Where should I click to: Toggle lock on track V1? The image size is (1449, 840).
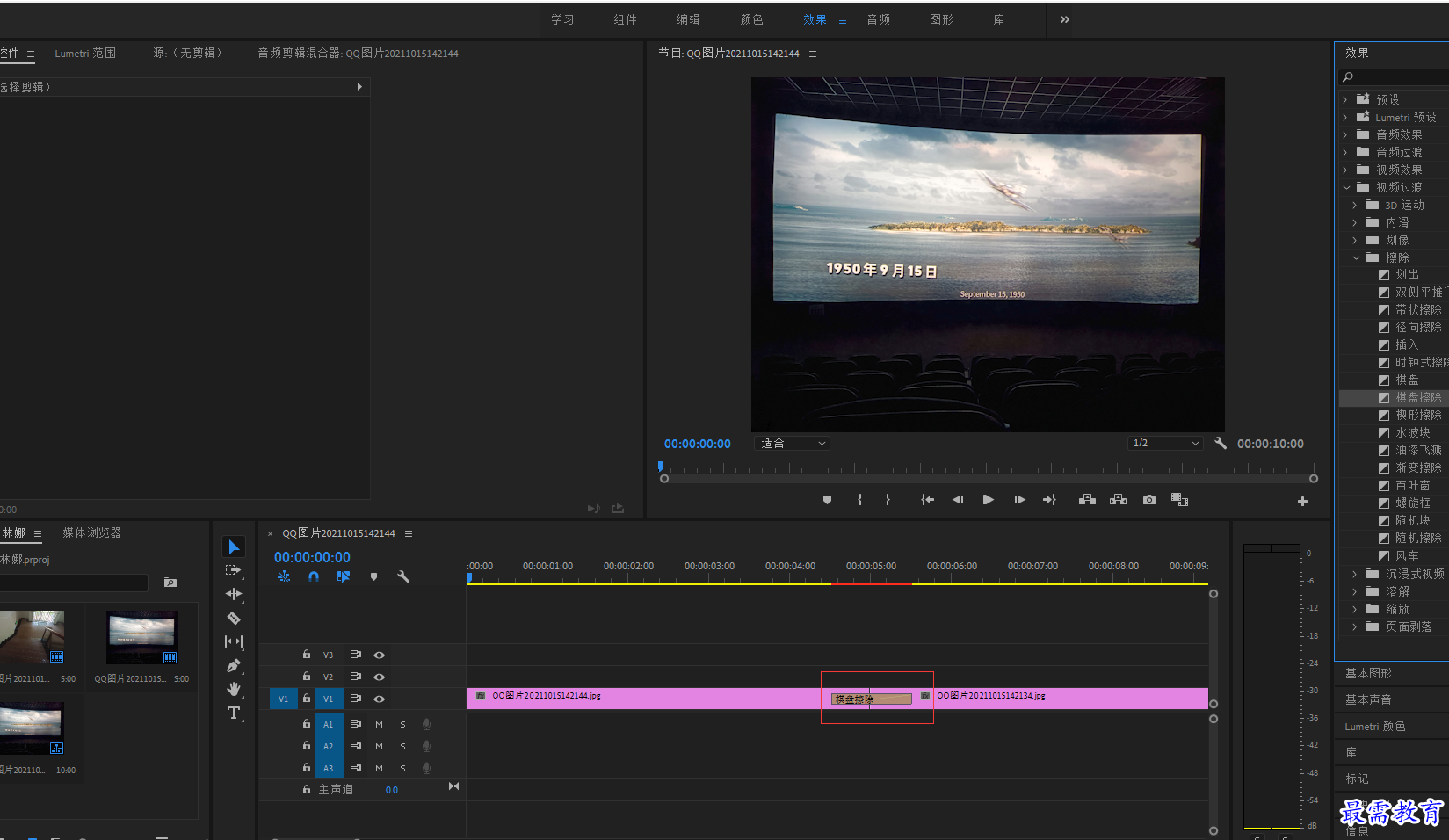(306, 699)
